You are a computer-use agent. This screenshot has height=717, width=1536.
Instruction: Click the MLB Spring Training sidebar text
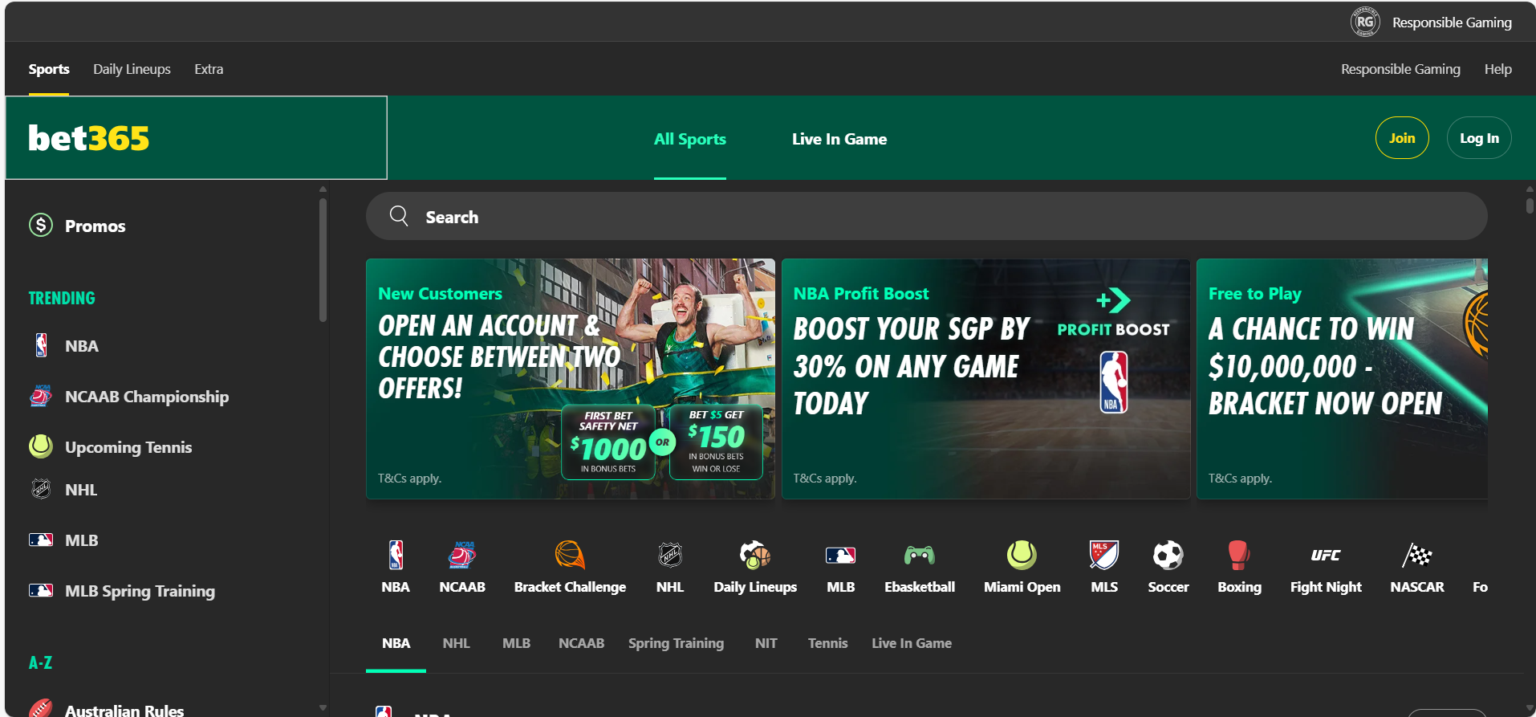pyautogui.click(x=140, y=591)
